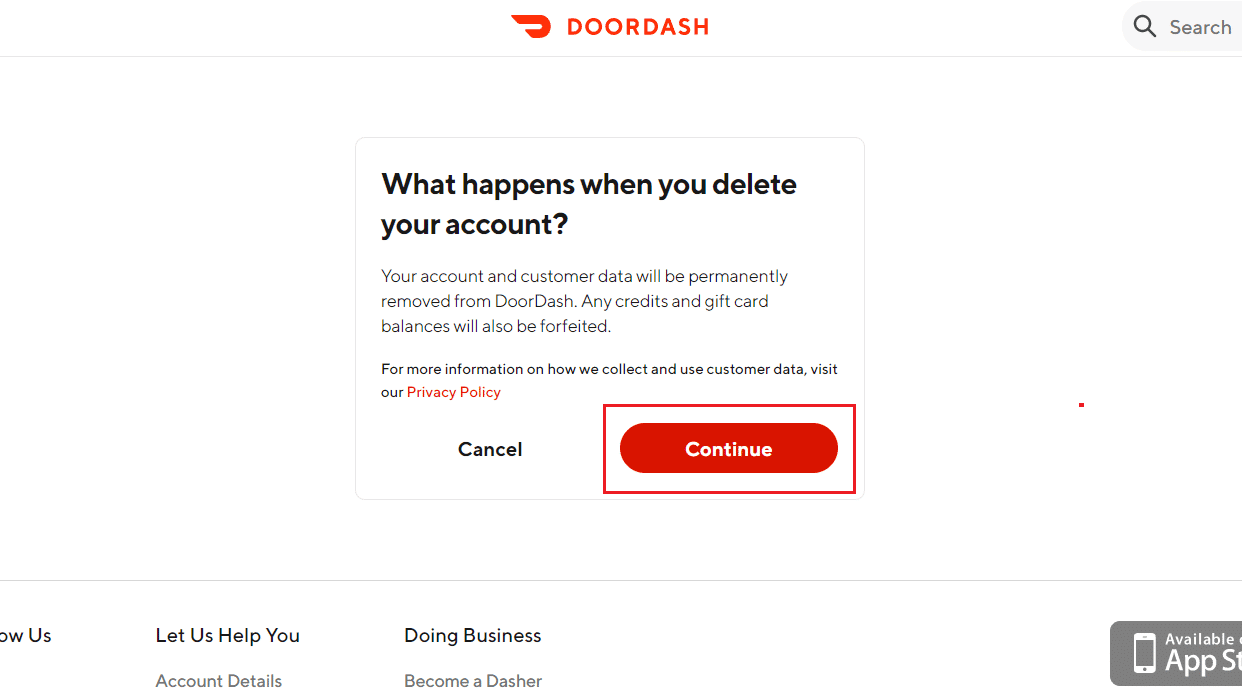Click the red DoorDash logo icon

[x=531, y=26]
